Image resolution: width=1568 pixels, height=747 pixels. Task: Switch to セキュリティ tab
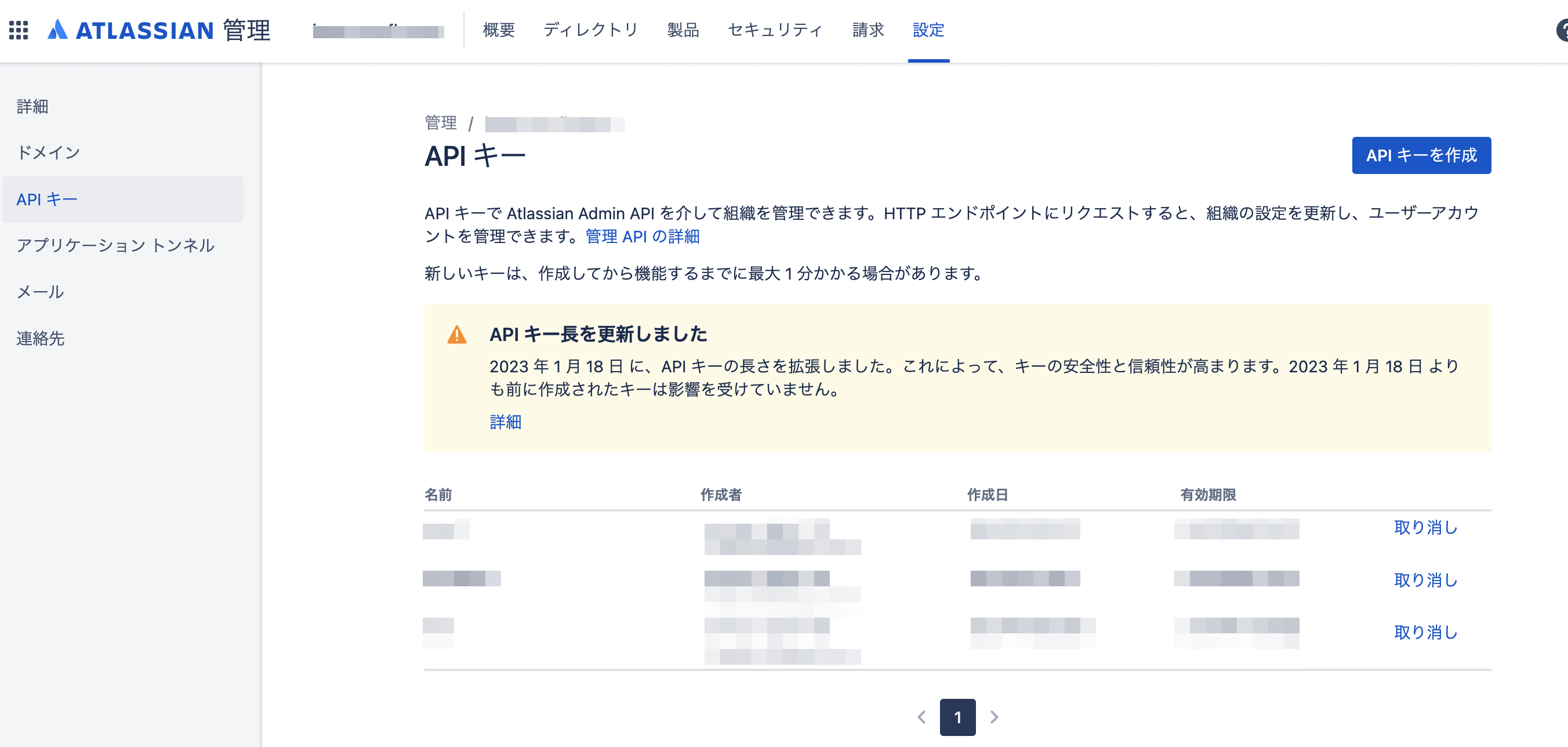click(x=775, y=30)
